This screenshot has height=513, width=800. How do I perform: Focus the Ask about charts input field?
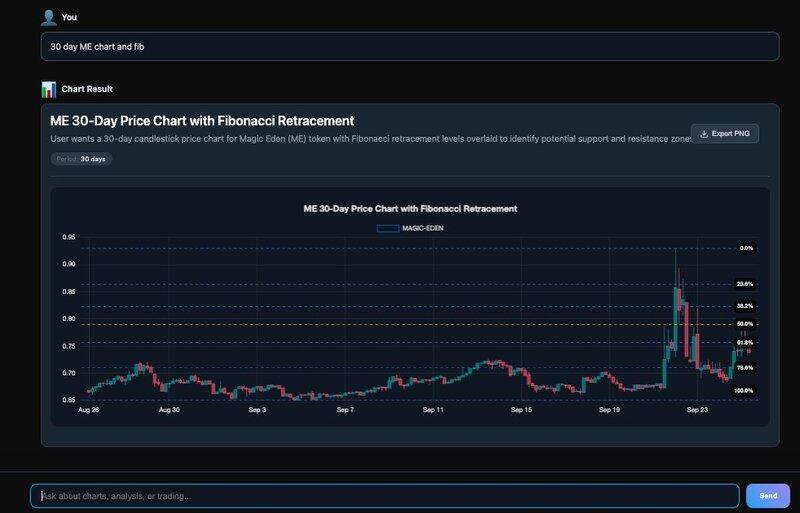(385, 496)
